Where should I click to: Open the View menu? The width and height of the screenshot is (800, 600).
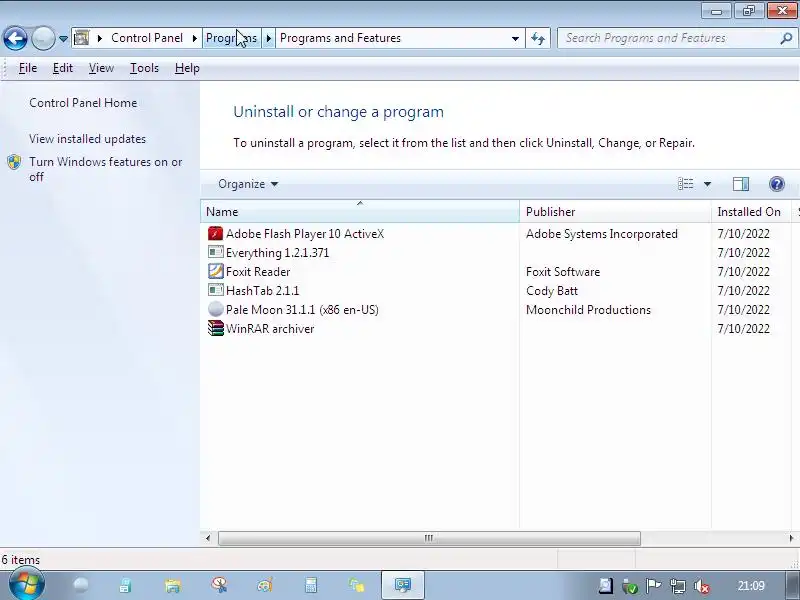tap(101, 68)
